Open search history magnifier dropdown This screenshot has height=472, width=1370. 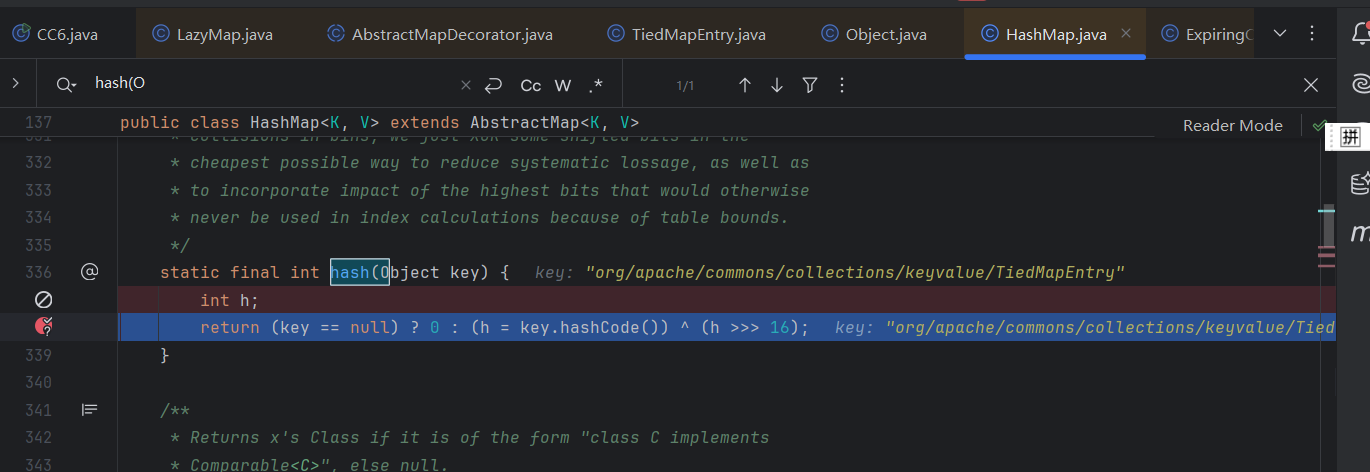point(66,85)
